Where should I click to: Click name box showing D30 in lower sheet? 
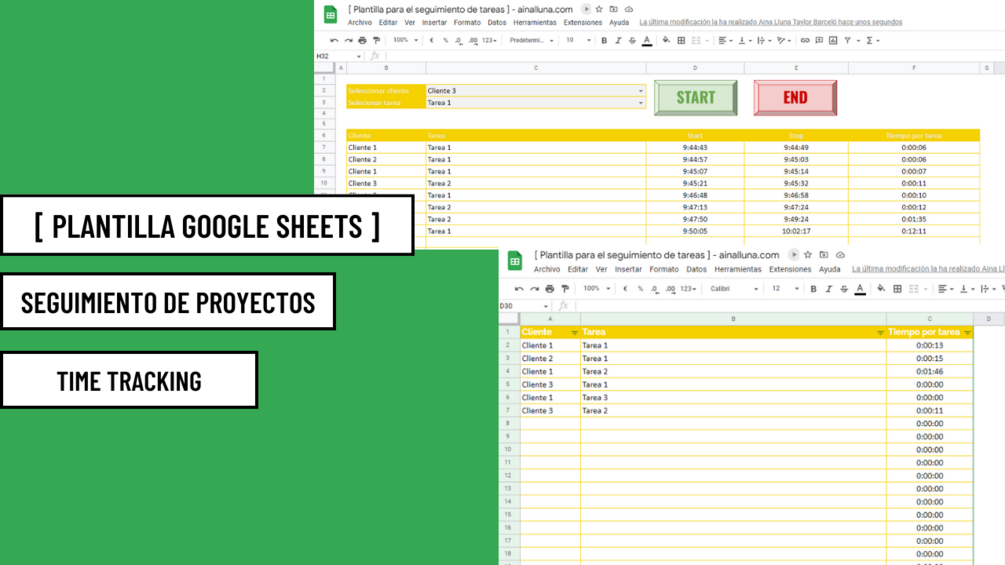click(x=524, y=306)
